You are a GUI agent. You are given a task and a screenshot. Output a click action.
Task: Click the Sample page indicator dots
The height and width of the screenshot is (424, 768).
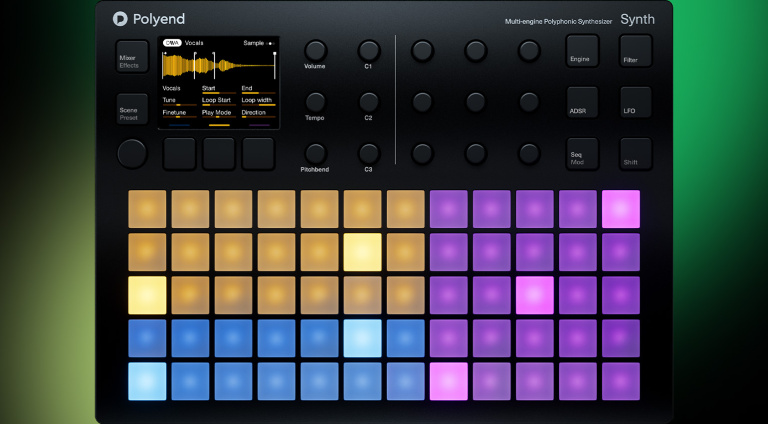coord(269,43)
